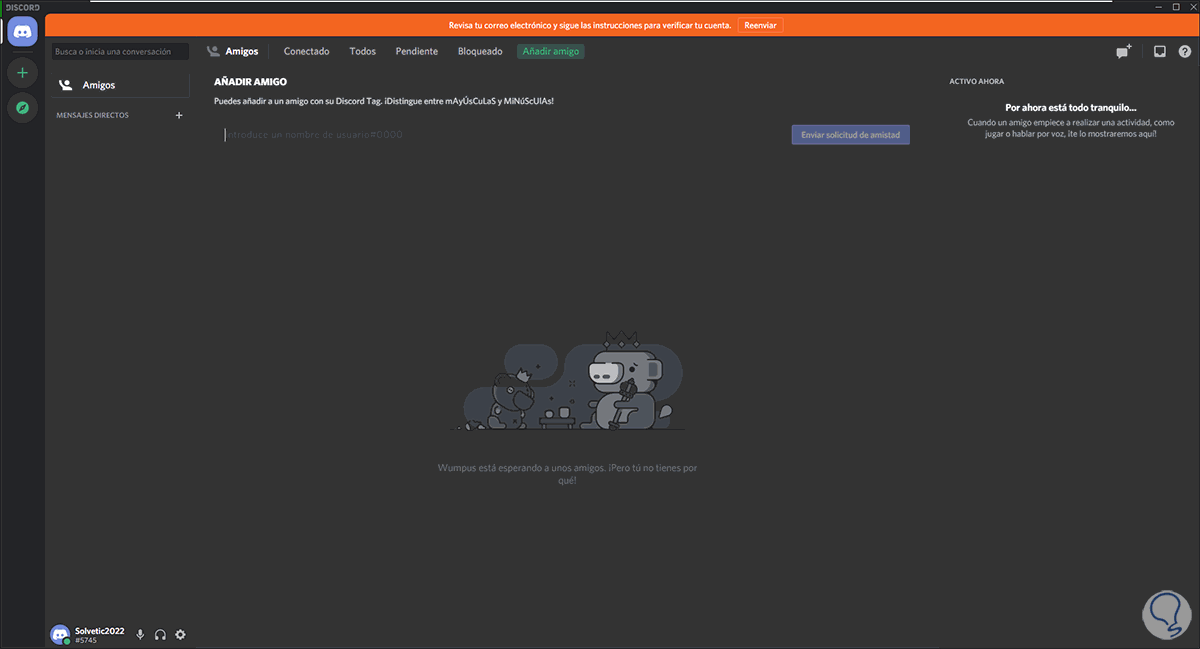The height and width of the screenshot is (649, 1200).
Task: Click the green plus to add a server
Action: click(x=21, y=71)
